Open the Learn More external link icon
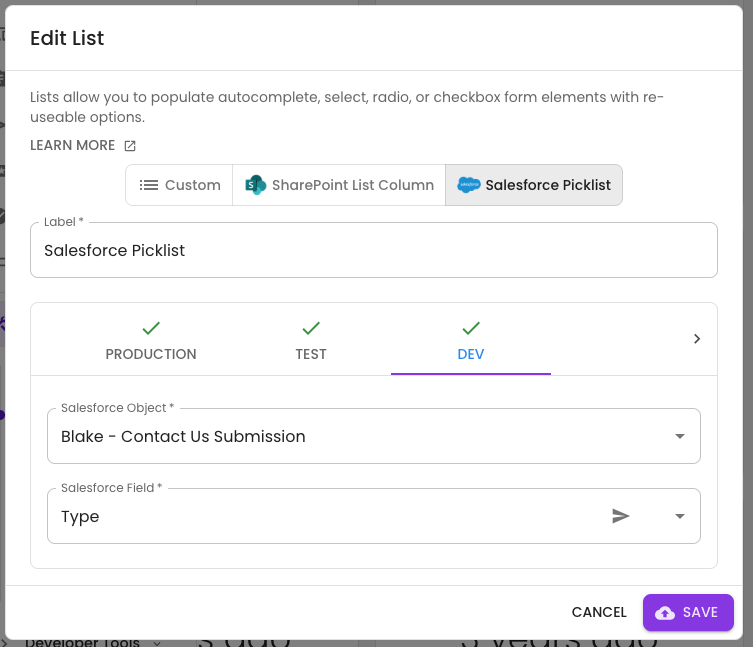 point(130,146)
